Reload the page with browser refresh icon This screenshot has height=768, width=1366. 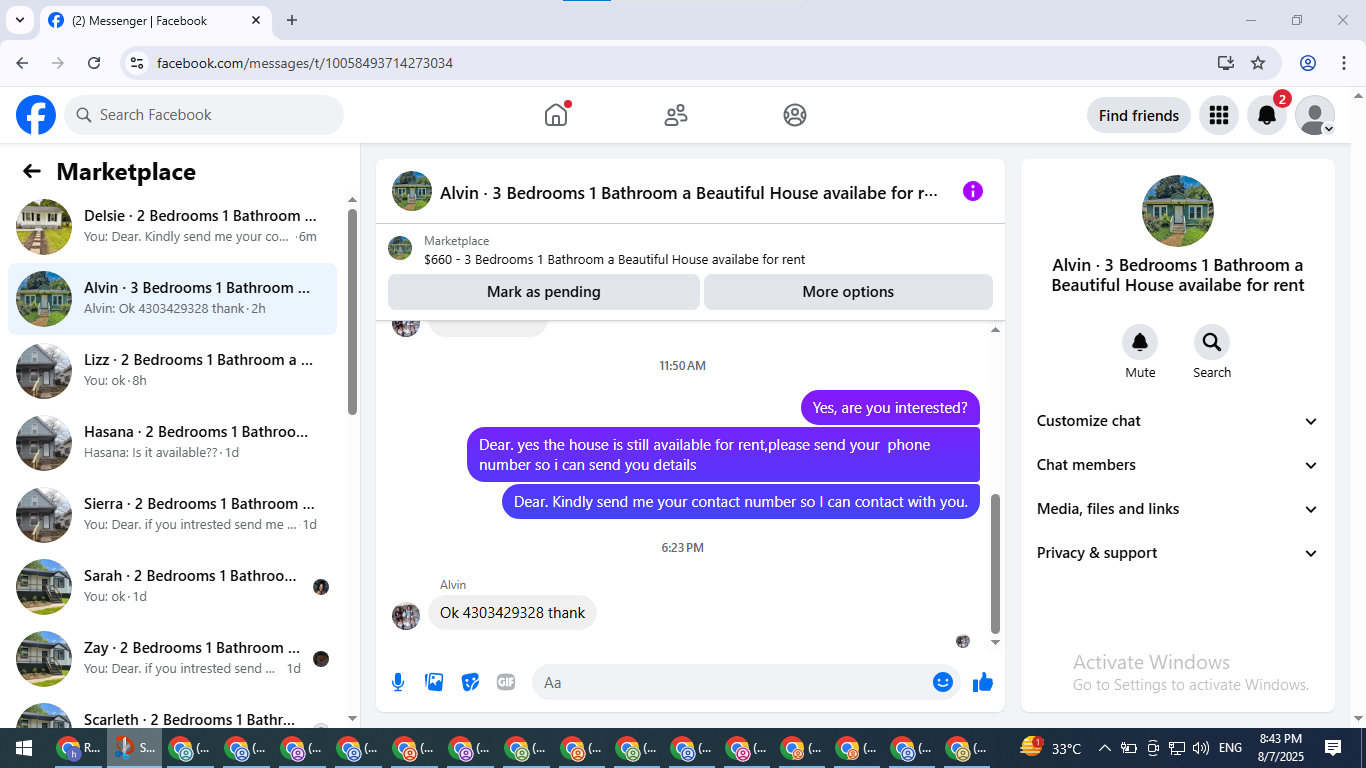[x=94, y=63]
